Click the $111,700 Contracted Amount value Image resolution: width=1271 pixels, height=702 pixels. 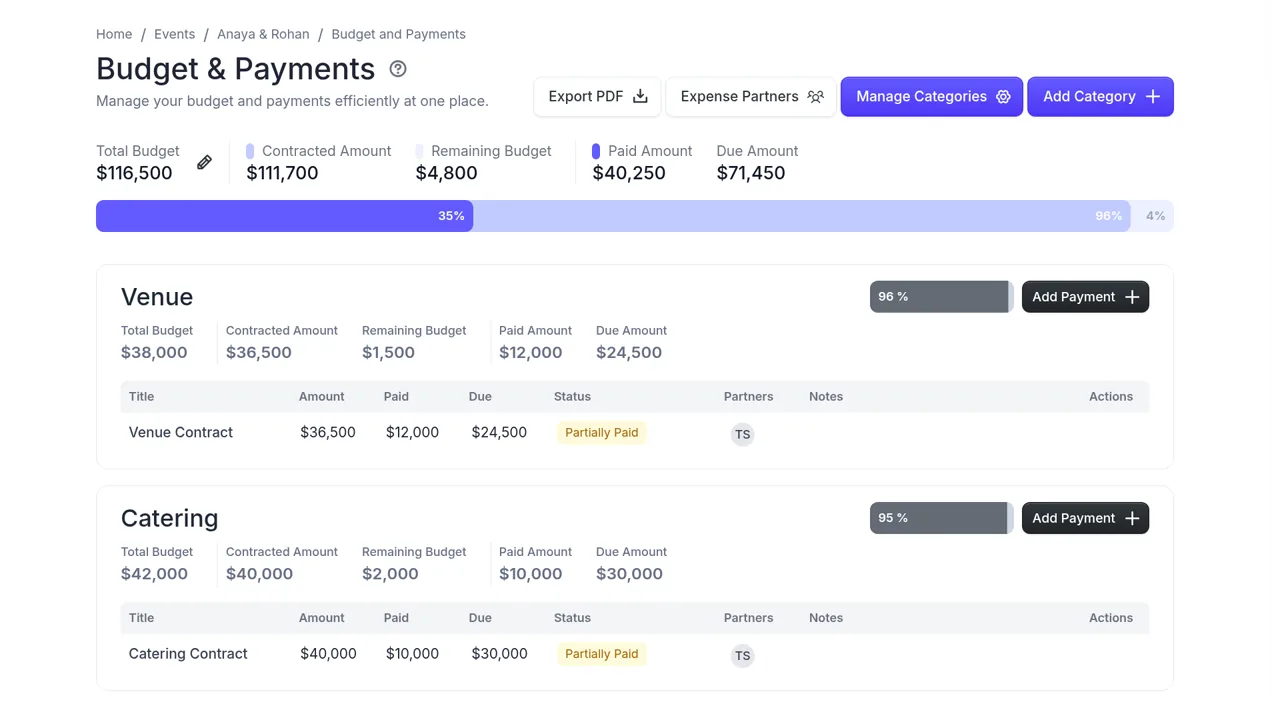[x=282, y=173]
